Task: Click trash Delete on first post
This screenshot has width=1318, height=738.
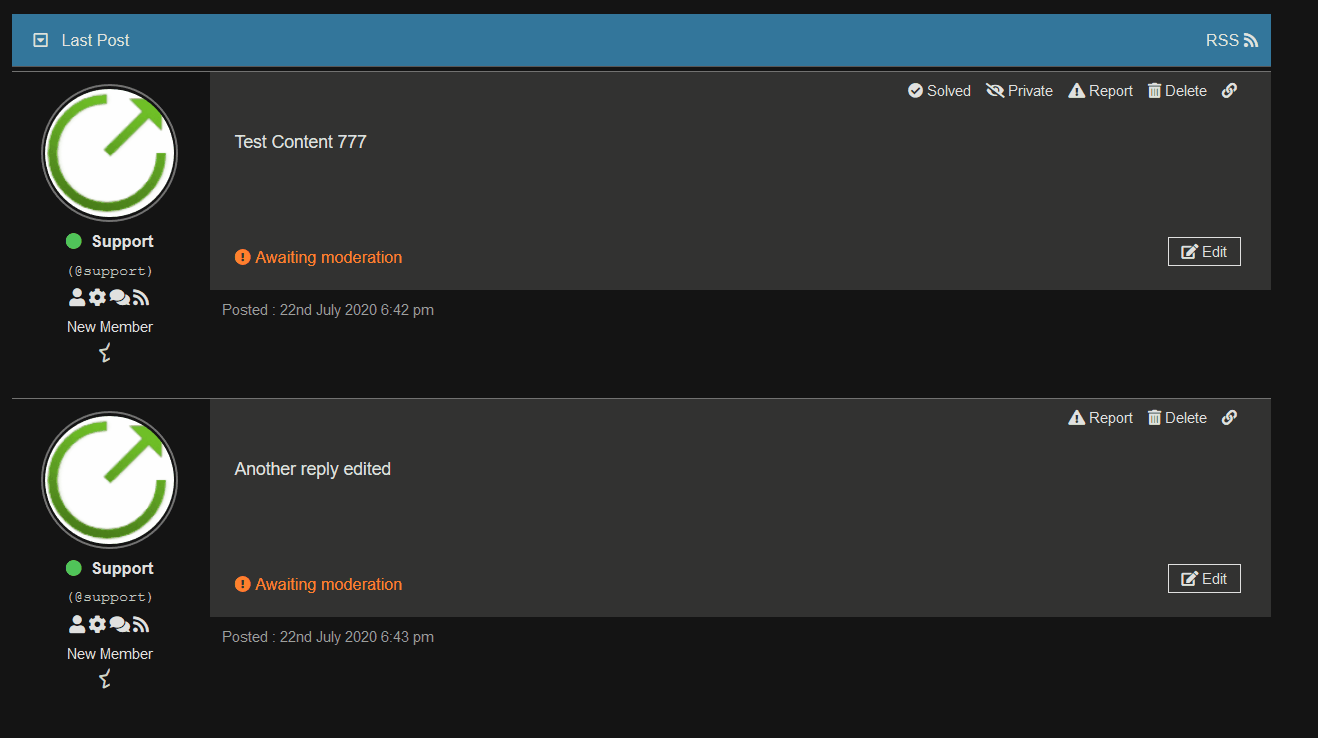Action: (1177, 90)
